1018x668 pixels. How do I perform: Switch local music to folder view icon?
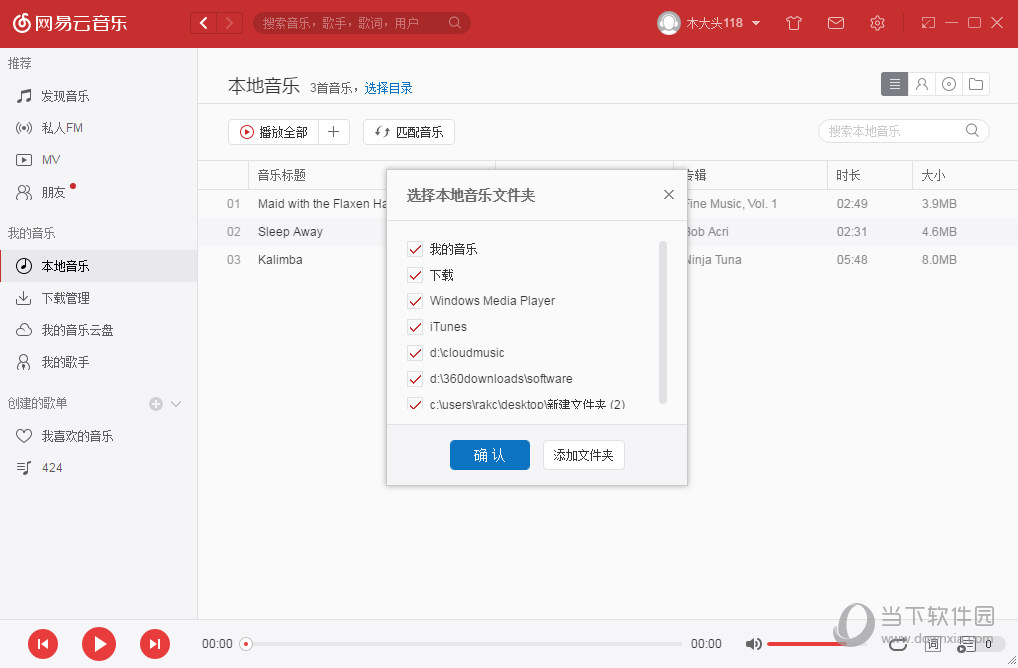coord(976,84)
